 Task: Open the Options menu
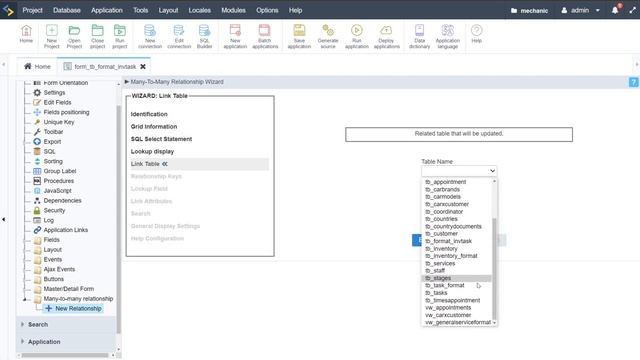click(267, 10)
